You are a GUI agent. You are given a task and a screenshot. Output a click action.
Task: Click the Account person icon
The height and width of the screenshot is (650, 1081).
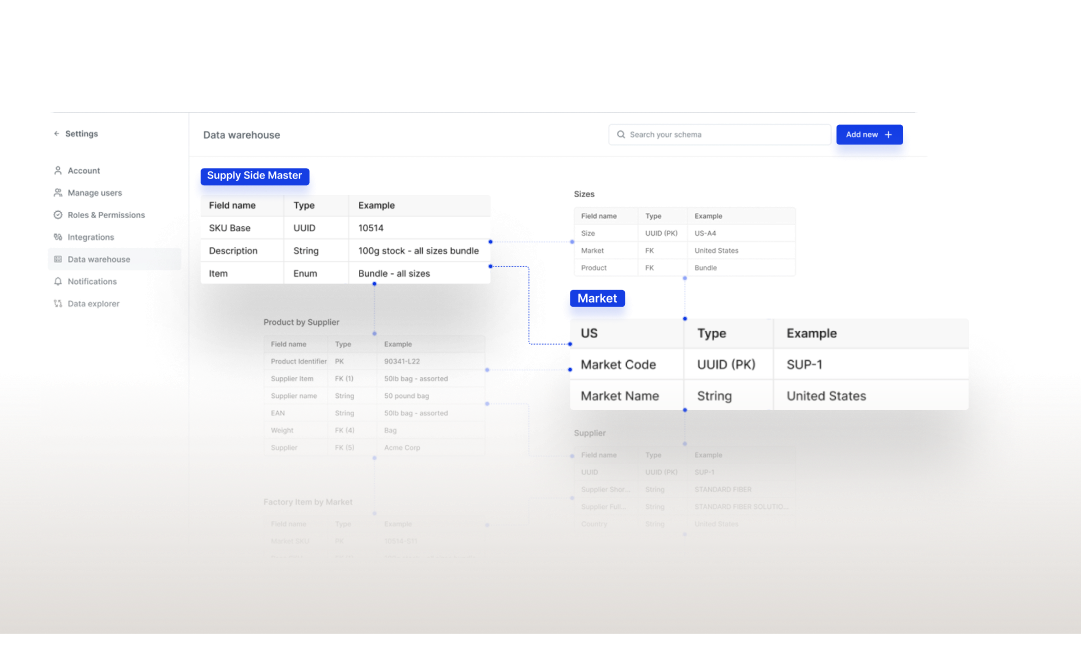pos(58,170)
